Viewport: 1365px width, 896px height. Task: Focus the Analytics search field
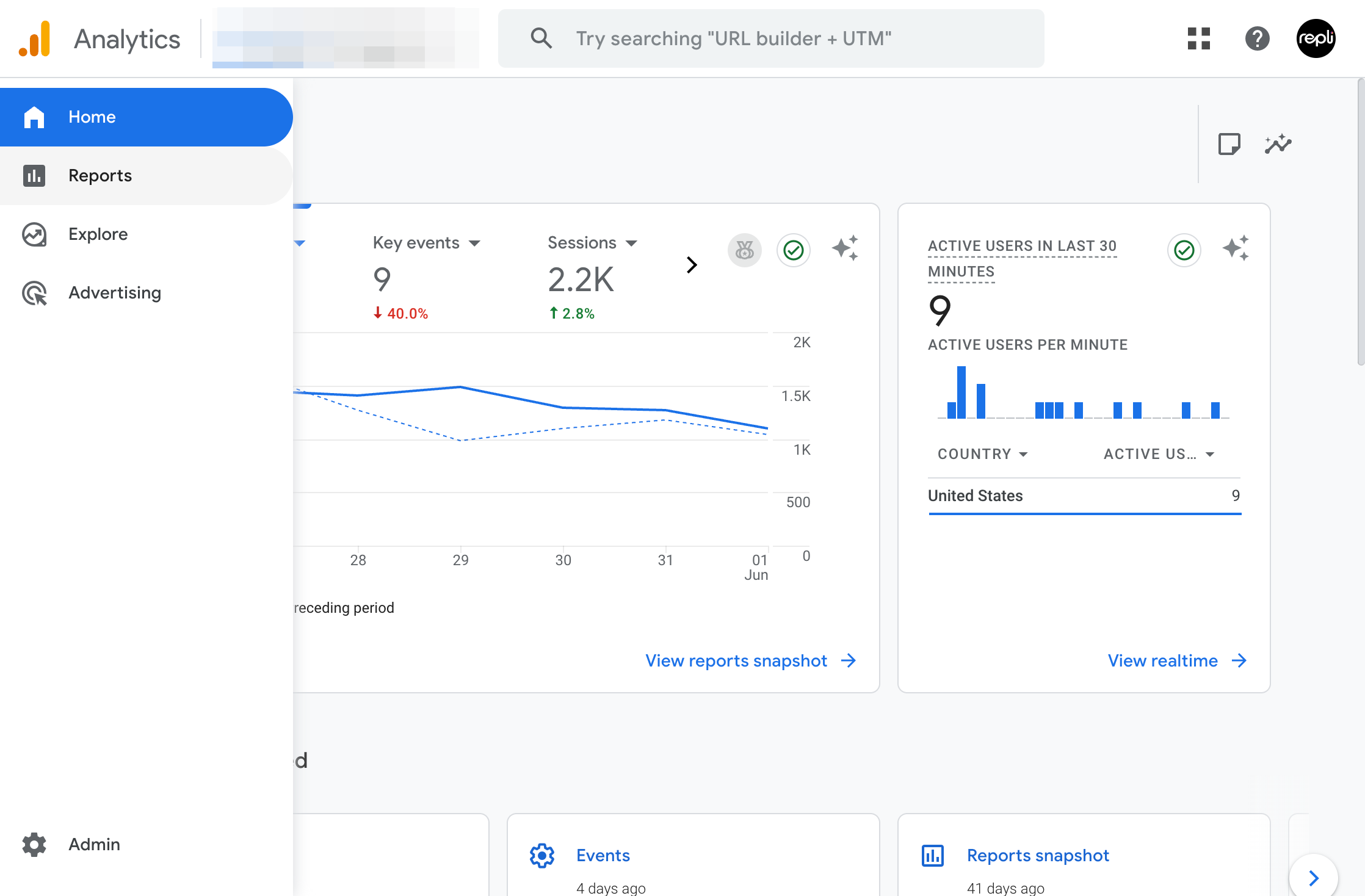[771, 38]
